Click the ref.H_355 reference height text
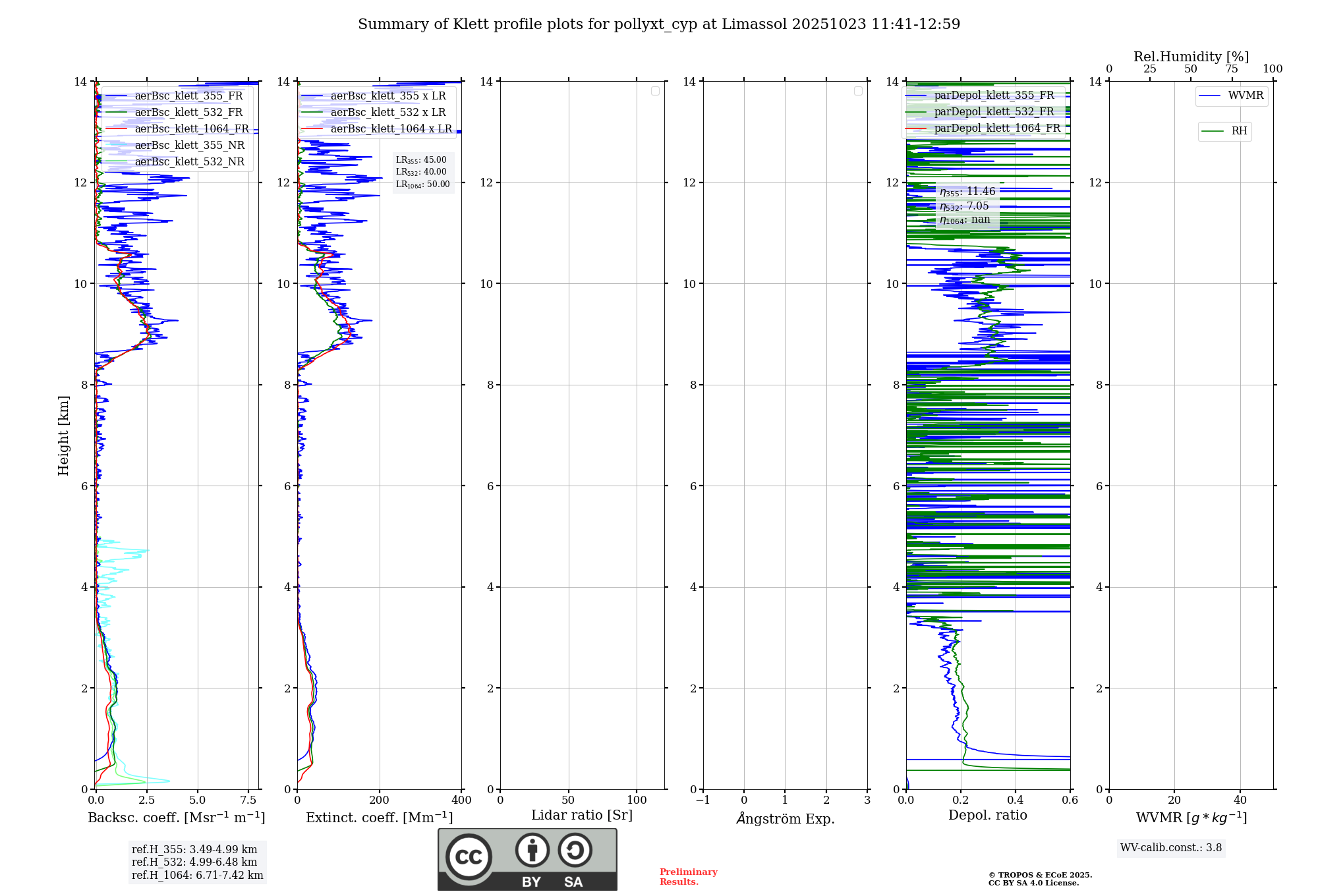This screenshot has width=1318, height=896. coord(194,850)
